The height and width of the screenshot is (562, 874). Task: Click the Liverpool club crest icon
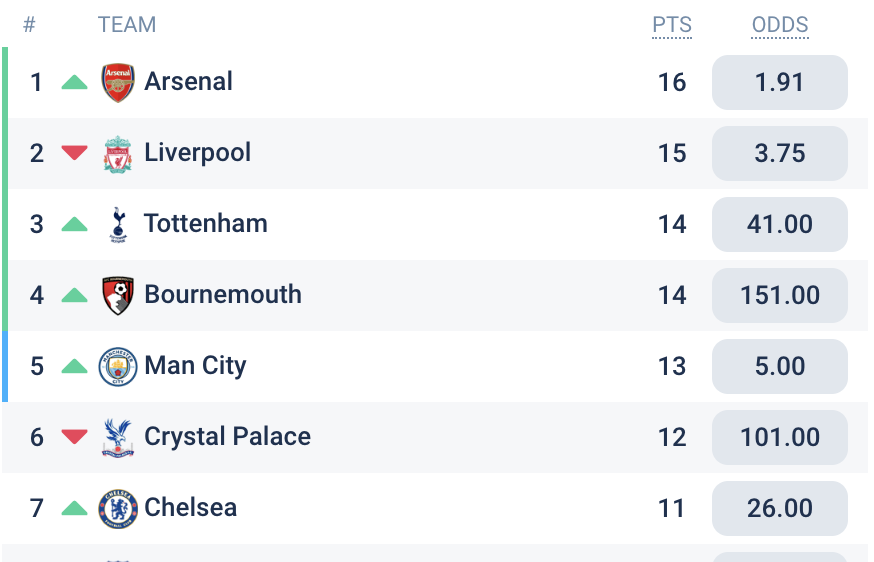point(118,154)
